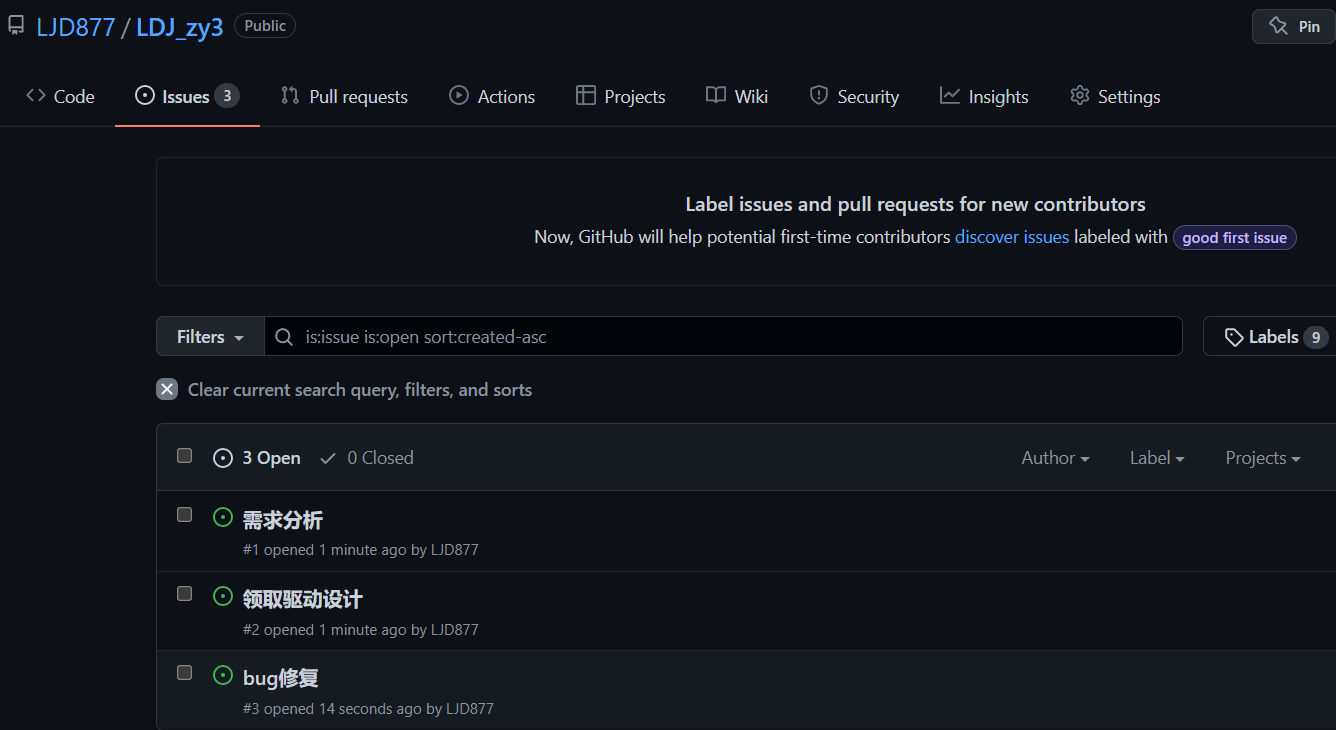
Task: Tick the checkbox for issue 领取驱动设计
Action: [x=184, y=594]
